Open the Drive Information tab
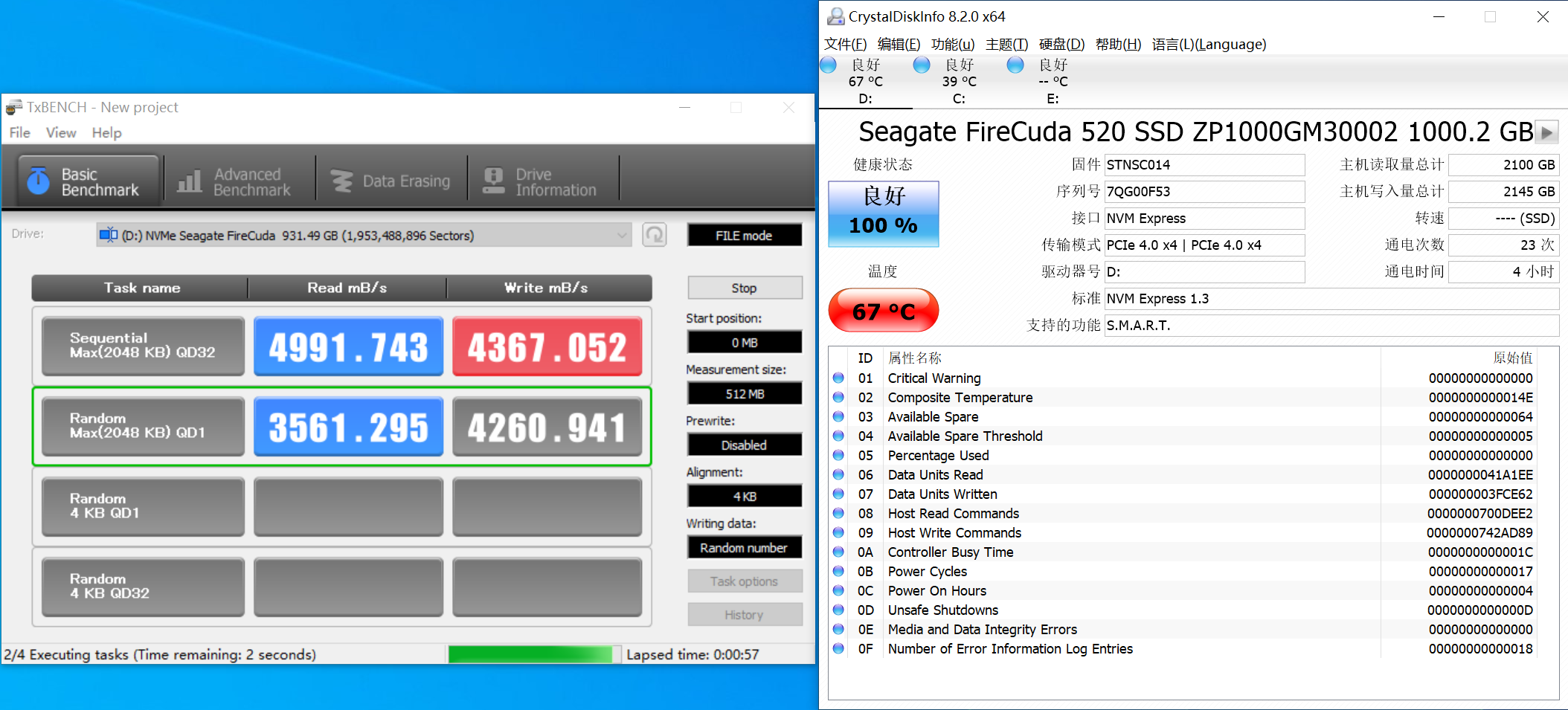The image size is (1568, 710). click(541, 181)
